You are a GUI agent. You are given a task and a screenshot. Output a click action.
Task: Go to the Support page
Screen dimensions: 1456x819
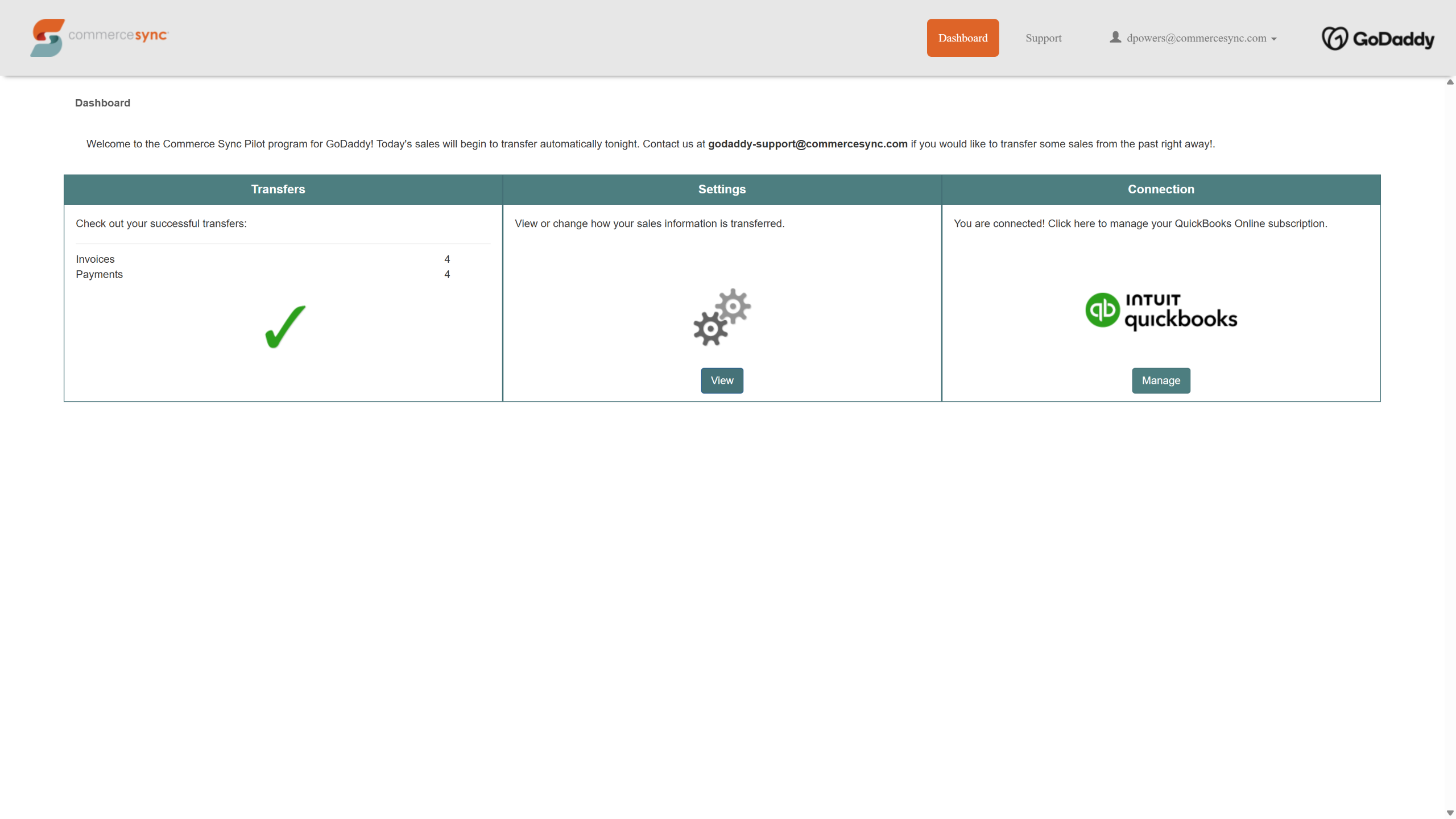coord(1043,38)
